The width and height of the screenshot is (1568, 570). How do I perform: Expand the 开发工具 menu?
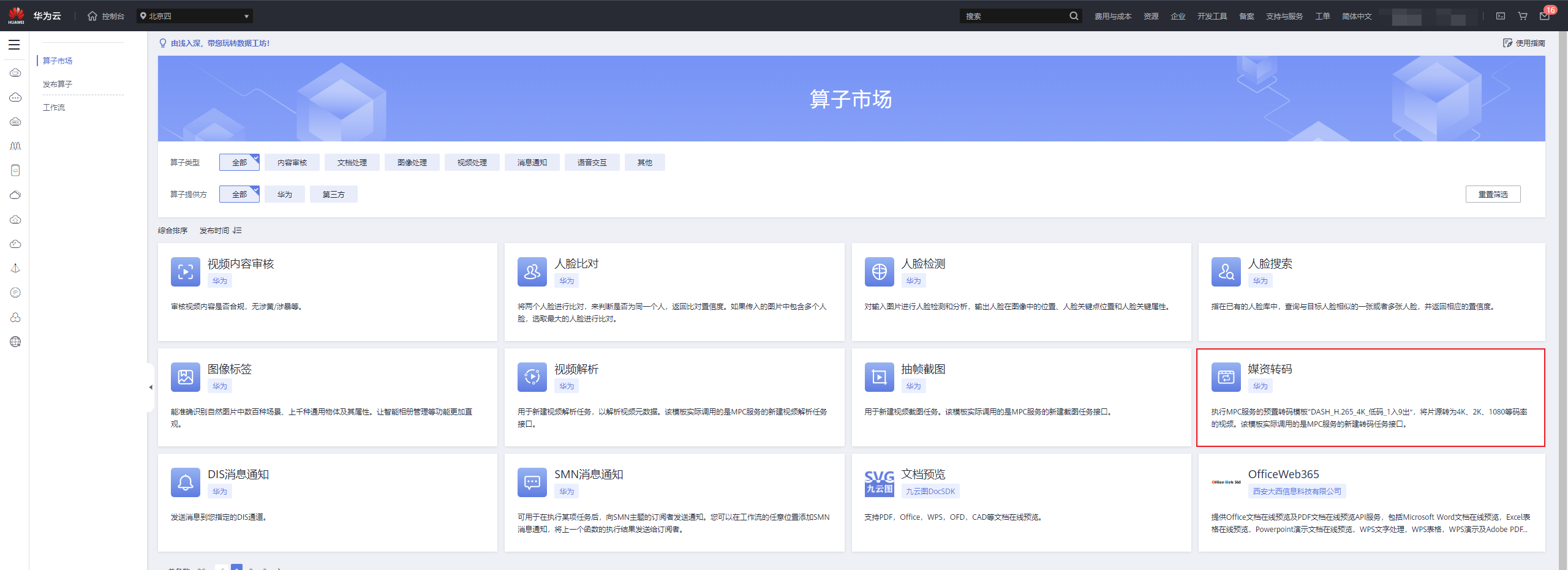pyautogui.click(x=1212, y=16)
